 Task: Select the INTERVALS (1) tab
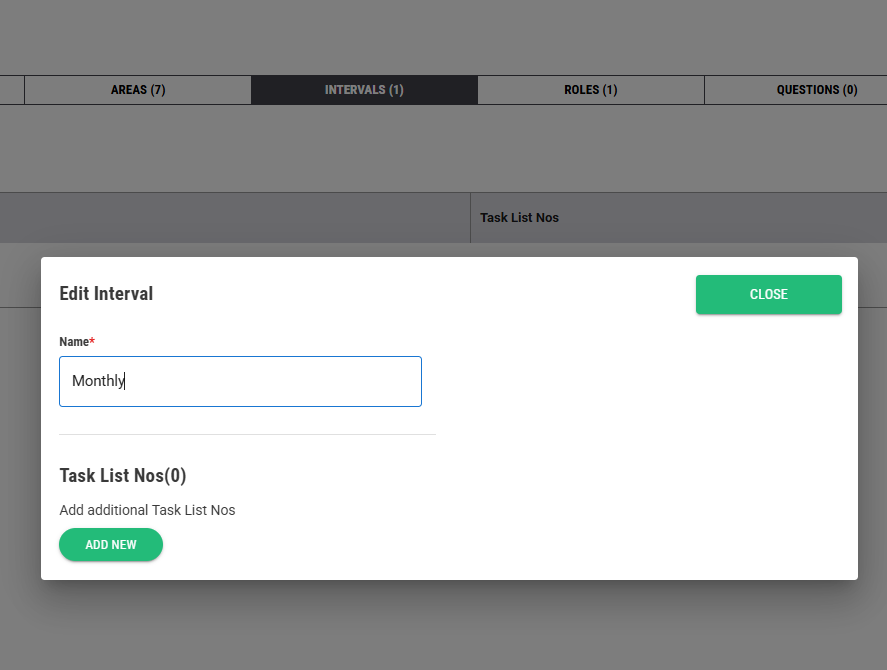tap(364, 90)
